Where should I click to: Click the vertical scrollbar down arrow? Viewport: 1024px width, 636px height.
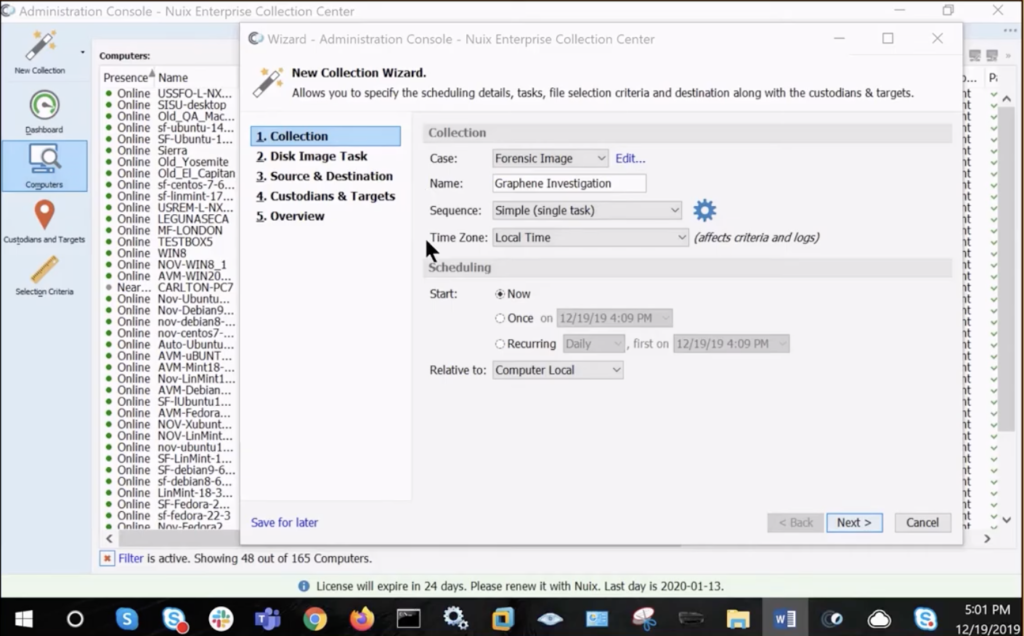pos(1006,520)
